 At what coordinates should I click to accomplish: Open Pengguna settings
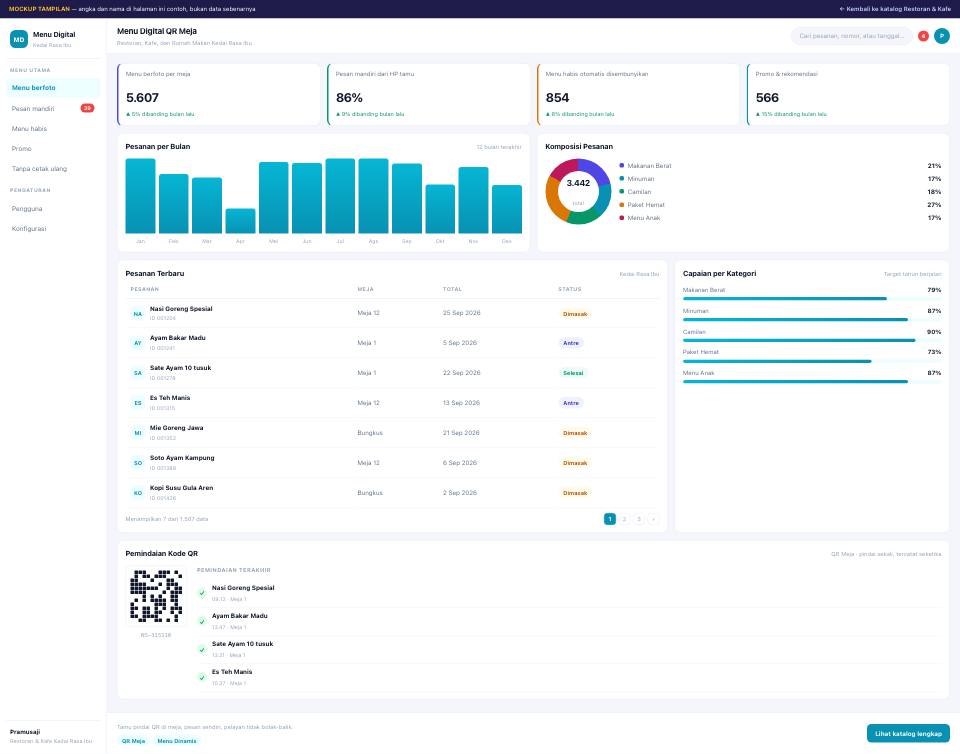point(53,209)
